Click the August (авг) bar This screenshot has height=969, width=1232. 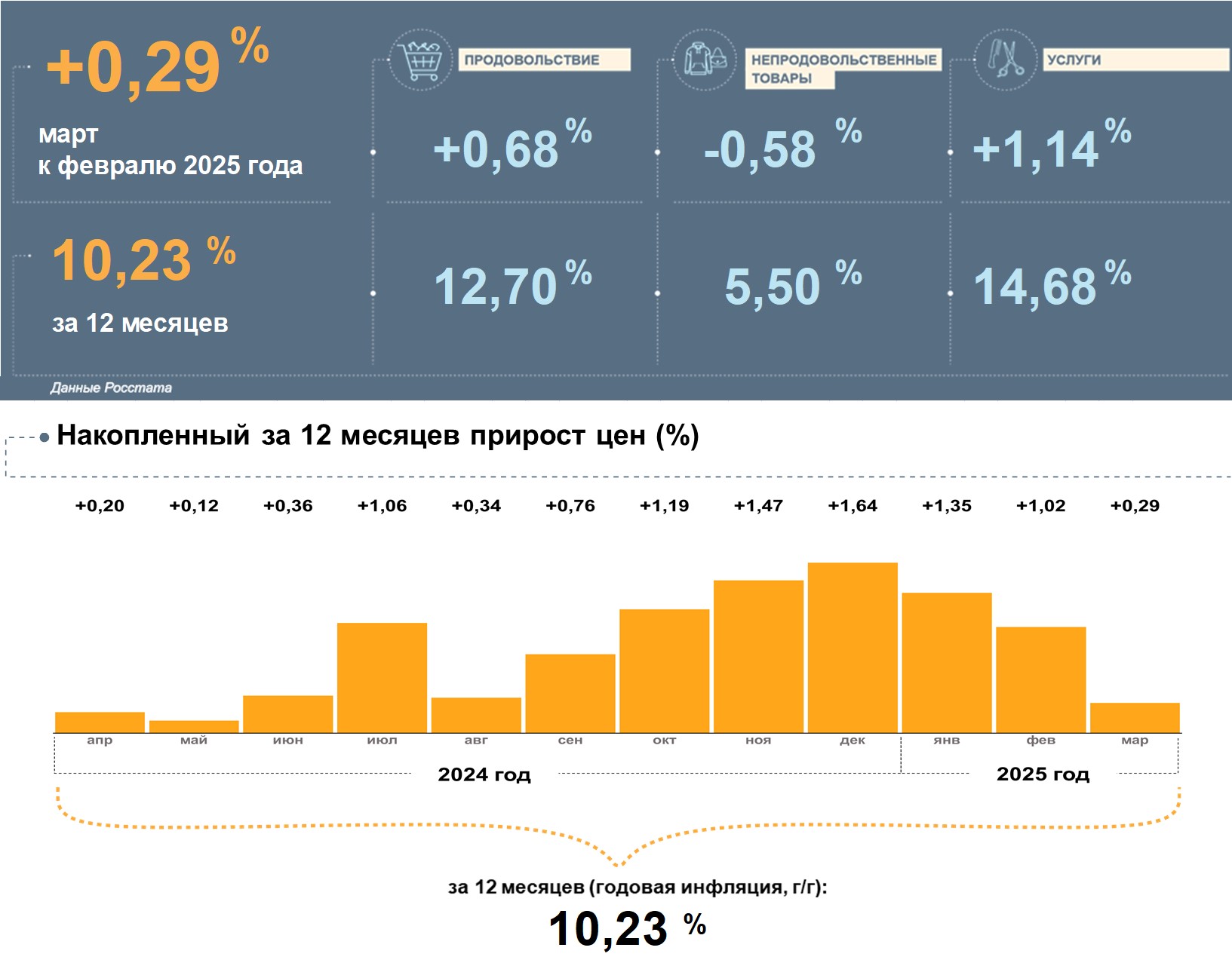tap(476, 715)
